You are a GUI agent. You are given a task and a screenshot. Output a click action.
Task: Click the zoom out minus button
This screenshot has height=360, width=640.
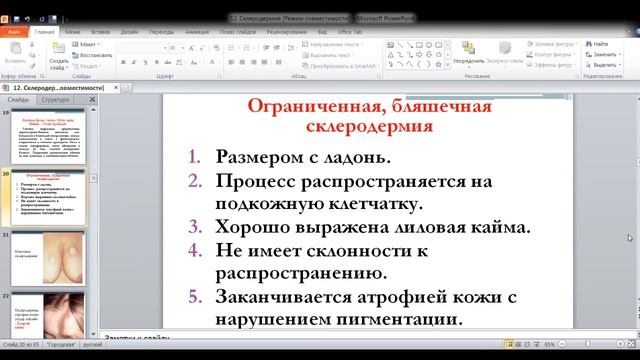(x=562, y=344)
